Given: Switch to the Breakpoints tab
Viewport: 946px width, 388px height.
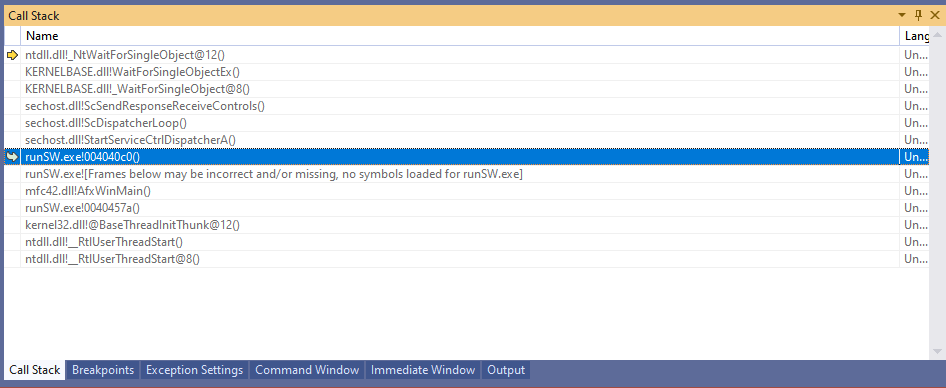Looking at the screenshot, I should (103, 370).
